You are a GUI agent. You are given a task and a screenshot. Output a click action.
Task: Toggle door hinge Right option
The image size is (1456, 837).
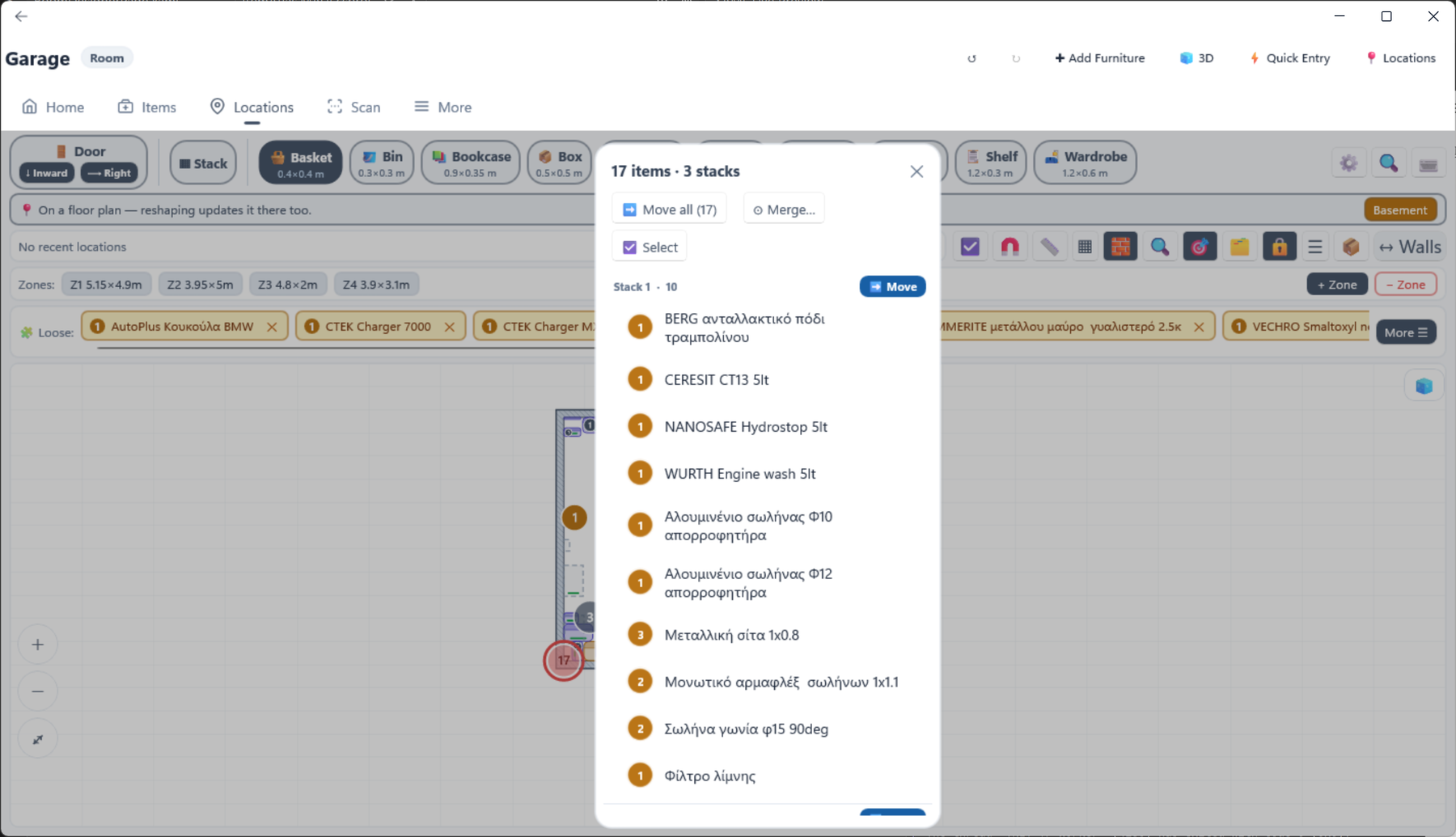click(x=109, y=173)
